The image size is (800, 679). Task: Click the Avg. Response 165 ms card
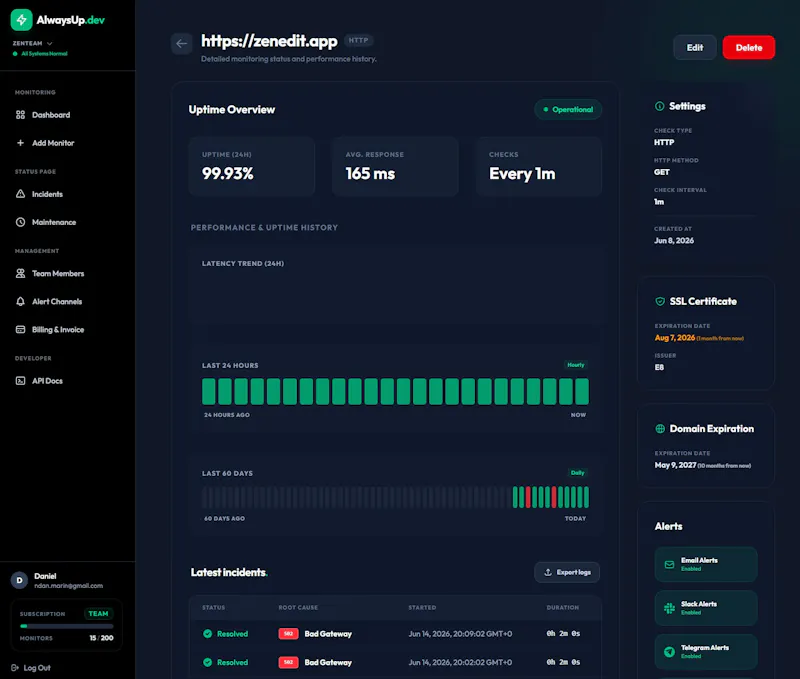pos(395,166)
